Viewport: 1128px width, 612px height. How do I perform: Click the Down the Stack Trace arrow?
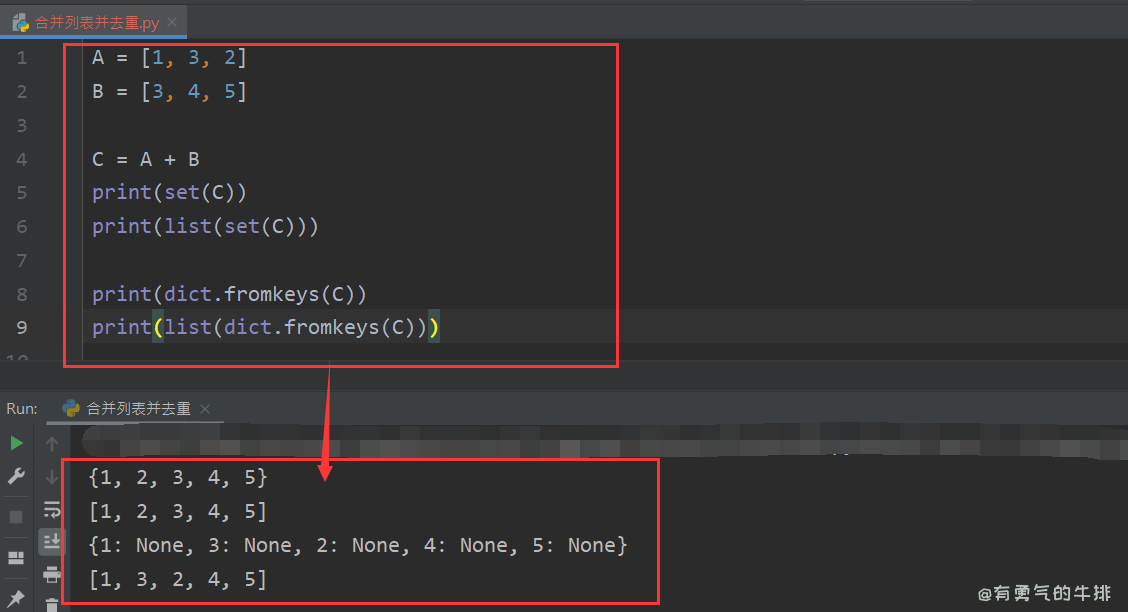(51, 477)
